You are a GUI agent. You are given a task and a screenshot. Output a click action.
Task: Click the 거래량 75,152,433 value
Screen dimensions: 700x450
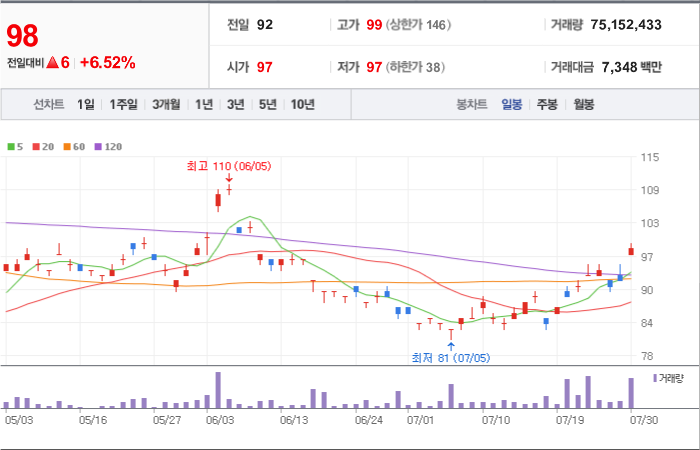626,25
